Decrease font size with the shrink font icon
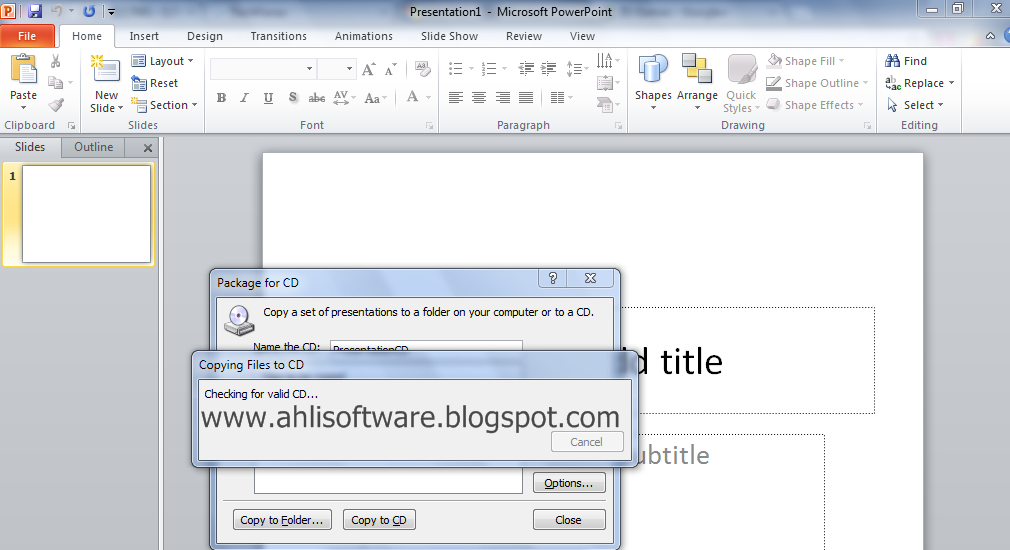This screenshot has width=1010, height=550. tap(390, 69)
